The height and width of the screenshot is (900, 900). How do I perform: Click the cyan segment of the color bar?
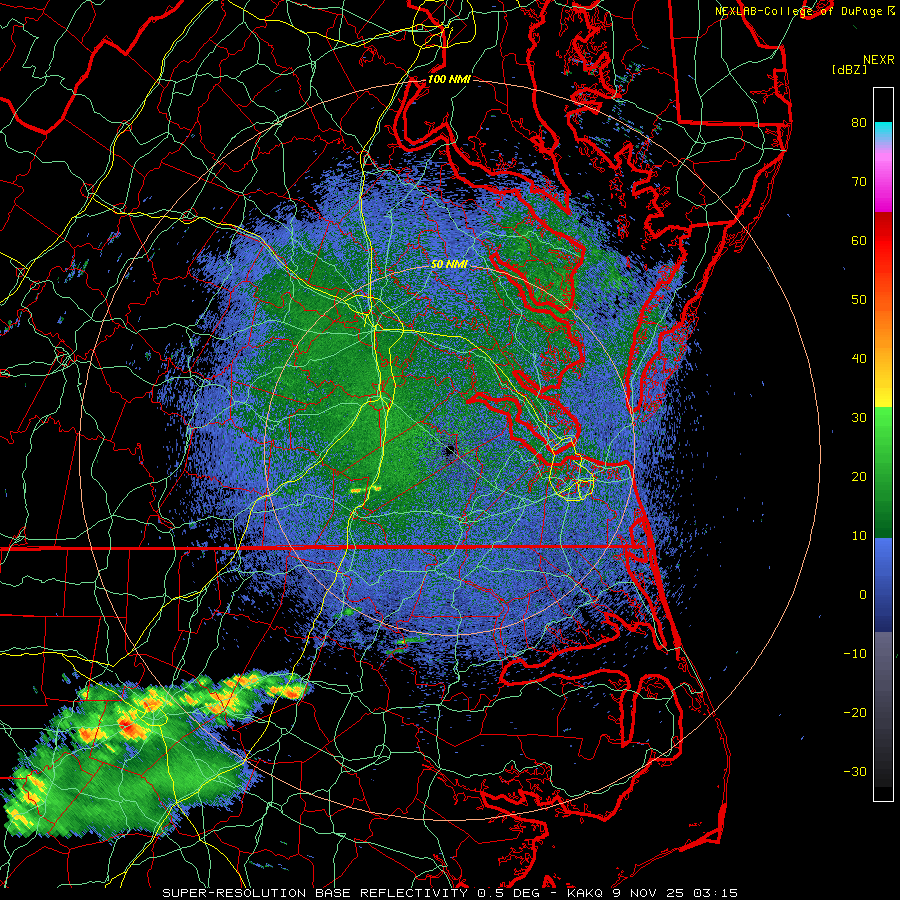[883, 131]
